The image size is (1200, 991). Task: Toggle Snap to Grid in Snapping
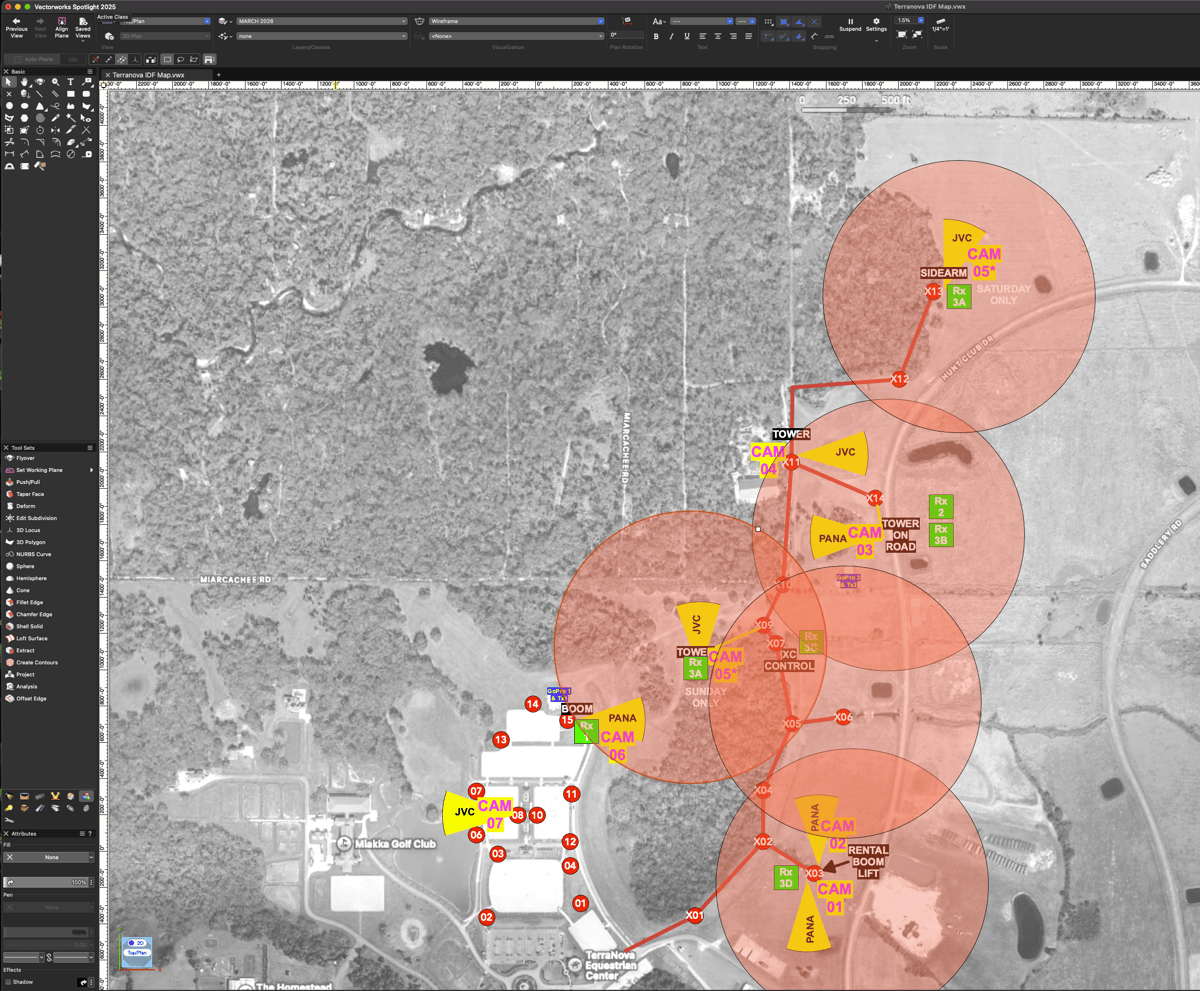click(x=769, y=21)
